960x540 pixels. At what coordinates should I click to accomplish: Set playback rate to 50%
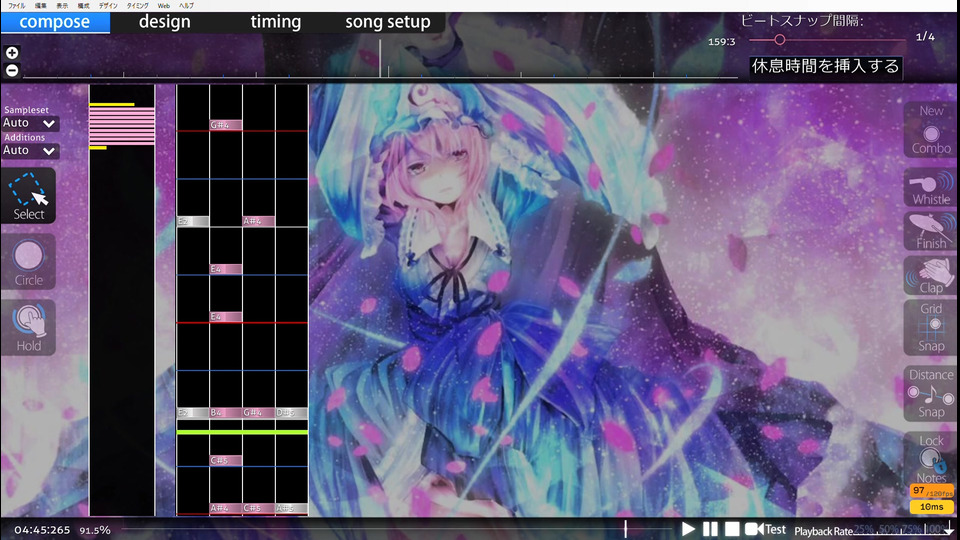[x=888, y=529]
